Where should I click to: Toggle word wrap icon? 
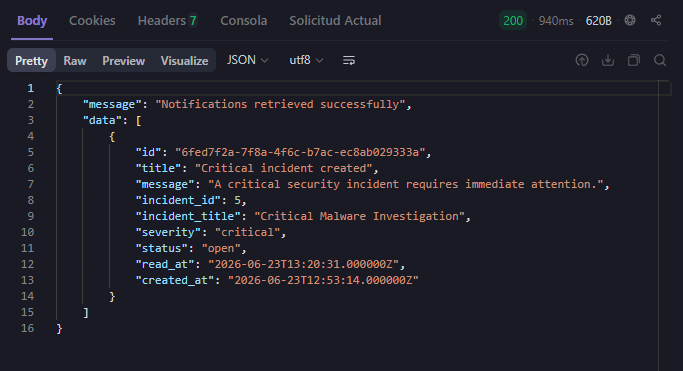click(x=349, y=60)
